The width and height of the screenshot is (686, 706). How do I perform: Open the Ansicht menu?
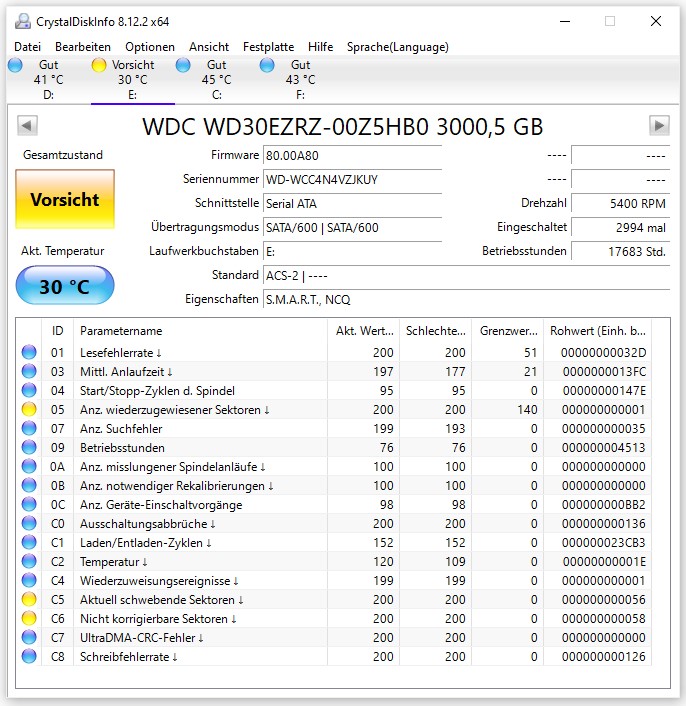(x=209, y=47)
